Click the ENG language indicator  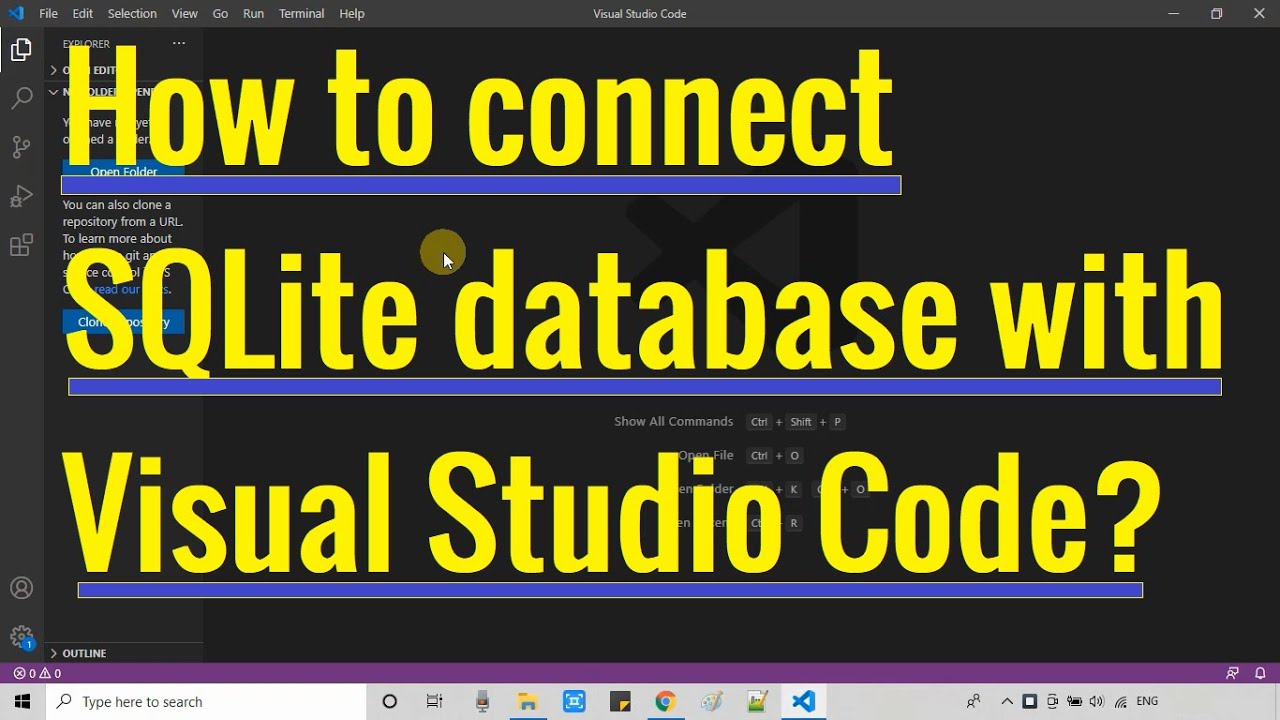1147,702
